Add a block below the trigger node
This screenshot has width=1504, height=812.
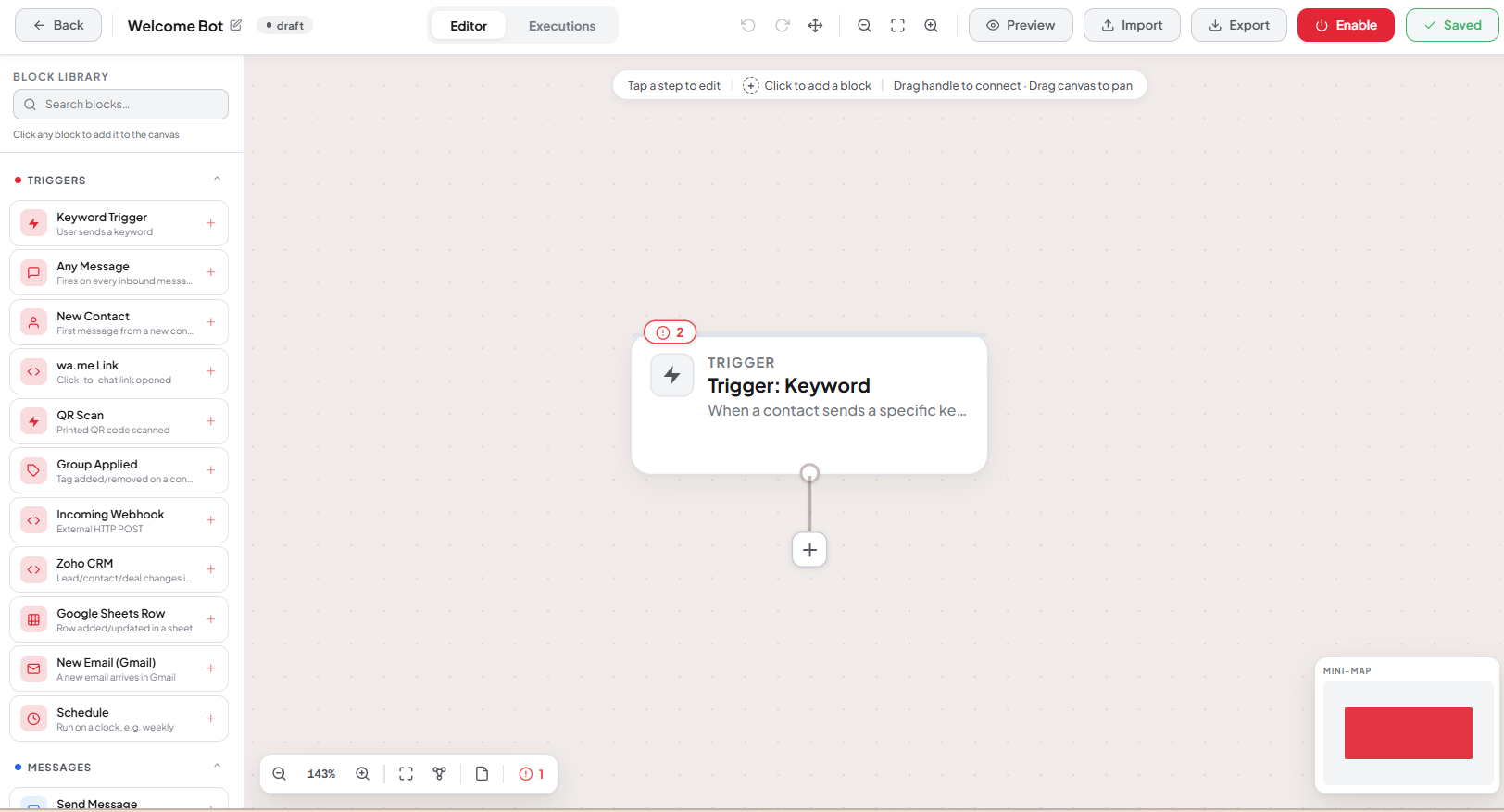coord(809,550)
